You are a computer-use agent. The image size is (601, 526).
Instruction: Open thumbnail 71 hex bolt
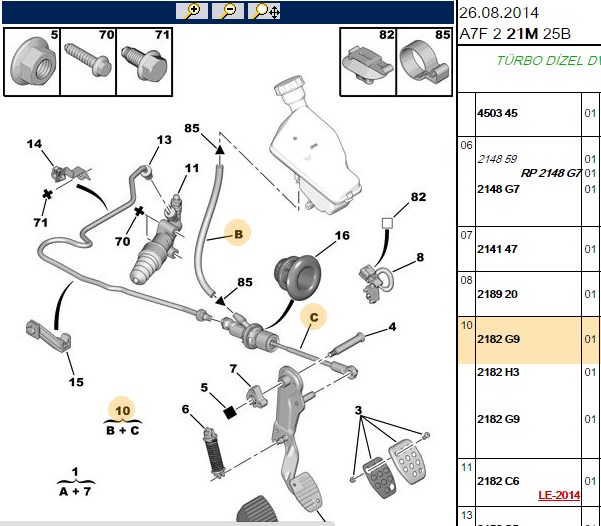coord(145,62)
